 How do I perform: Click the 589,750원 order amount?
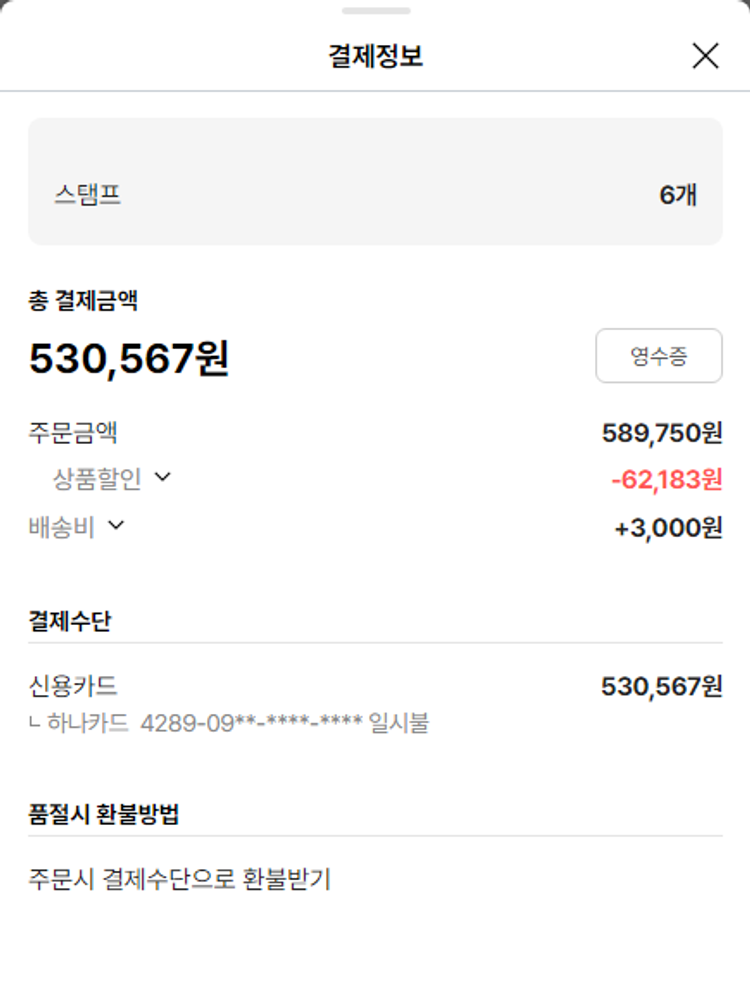click(x=661, y=433)
